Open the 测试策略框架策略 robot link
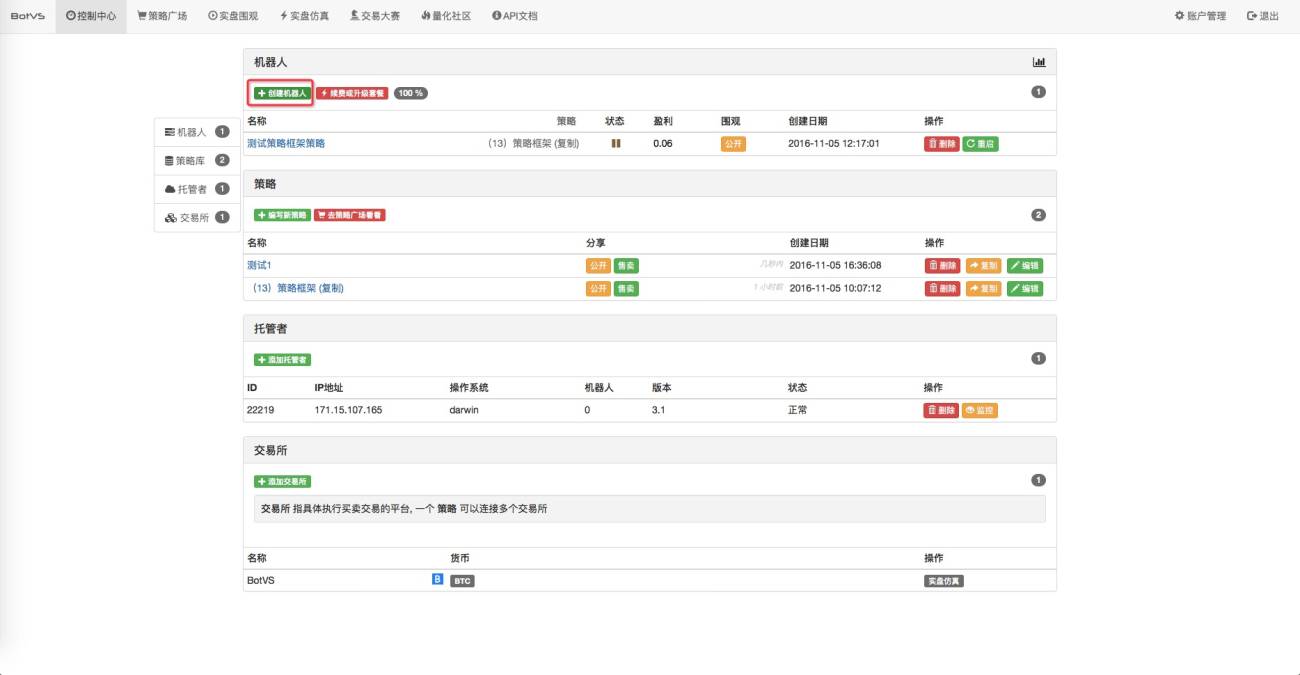Screen dimensions: 1300x675 (x=286, y=144)
